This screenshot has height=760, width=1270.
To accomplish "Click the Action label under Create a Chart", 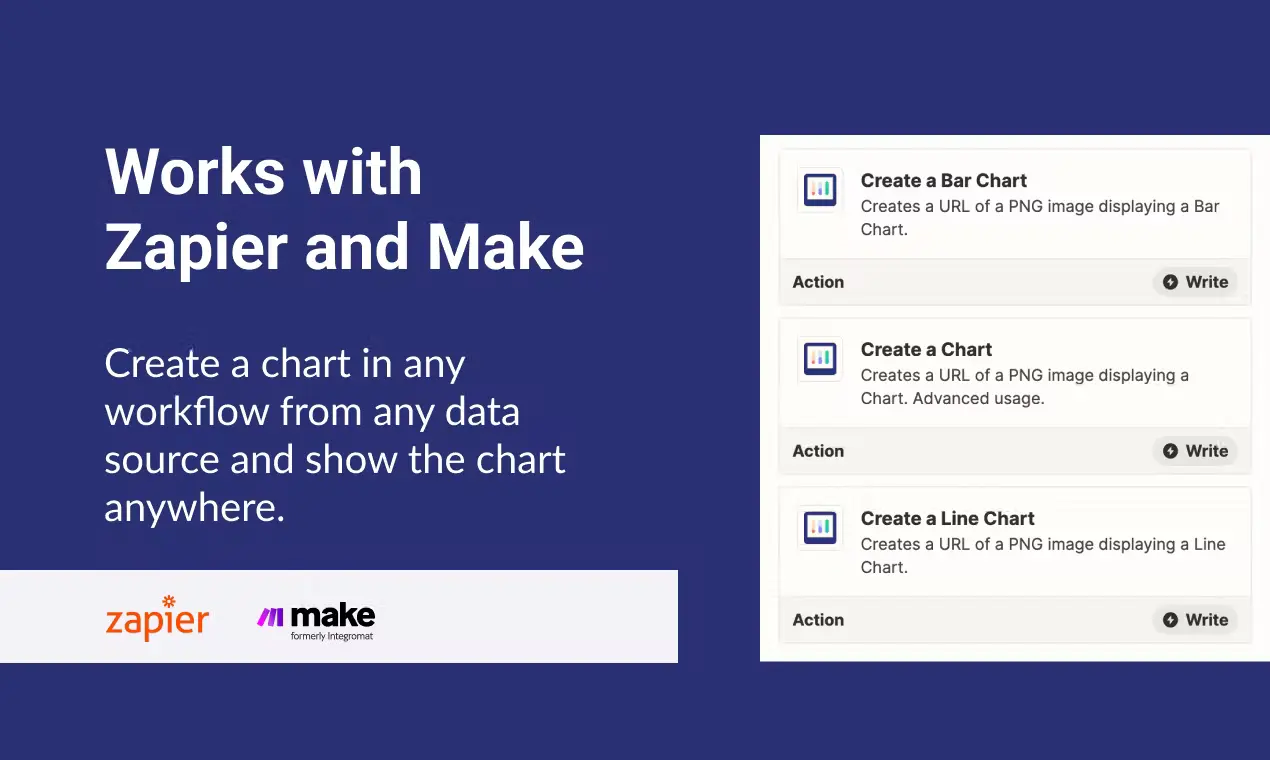I will pyautogui.click(x=818, y=451).
